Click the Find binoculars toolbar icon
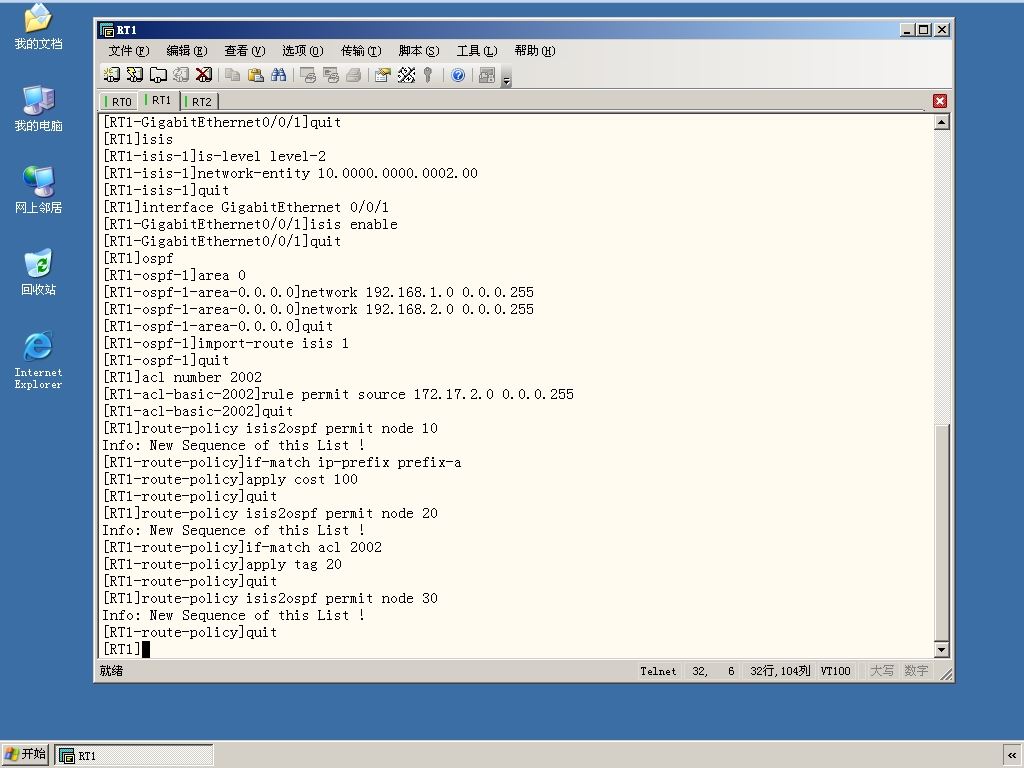This screenshot has width=1024, height=768. (x=279, y=75)
